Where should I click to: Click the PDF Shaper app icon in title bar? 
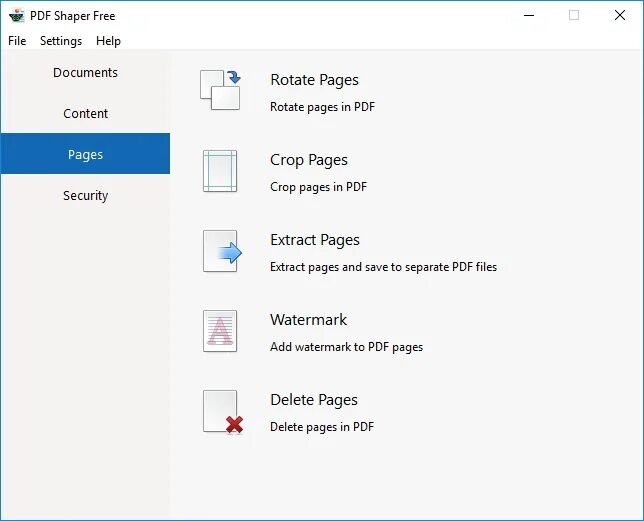(17, 16)
